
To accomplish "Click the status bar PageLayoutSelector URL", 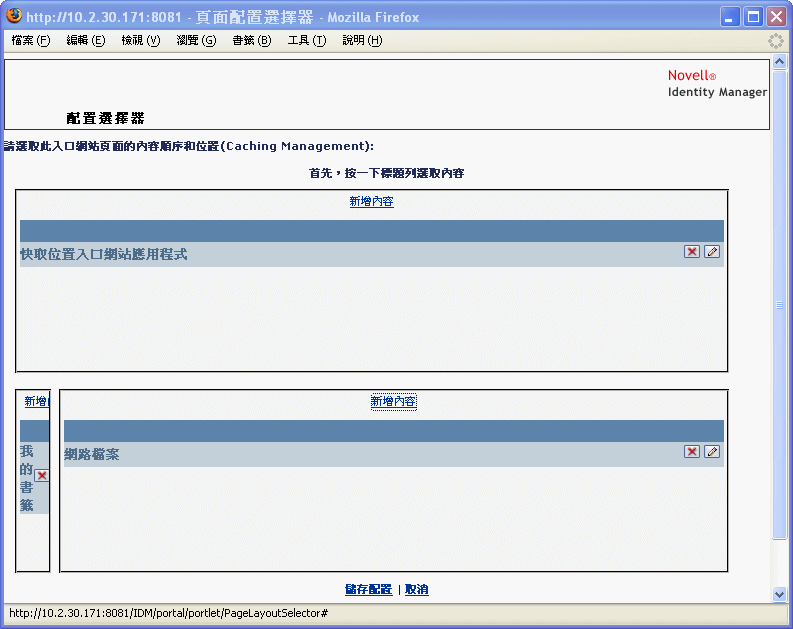I will [x=168, y=613].
